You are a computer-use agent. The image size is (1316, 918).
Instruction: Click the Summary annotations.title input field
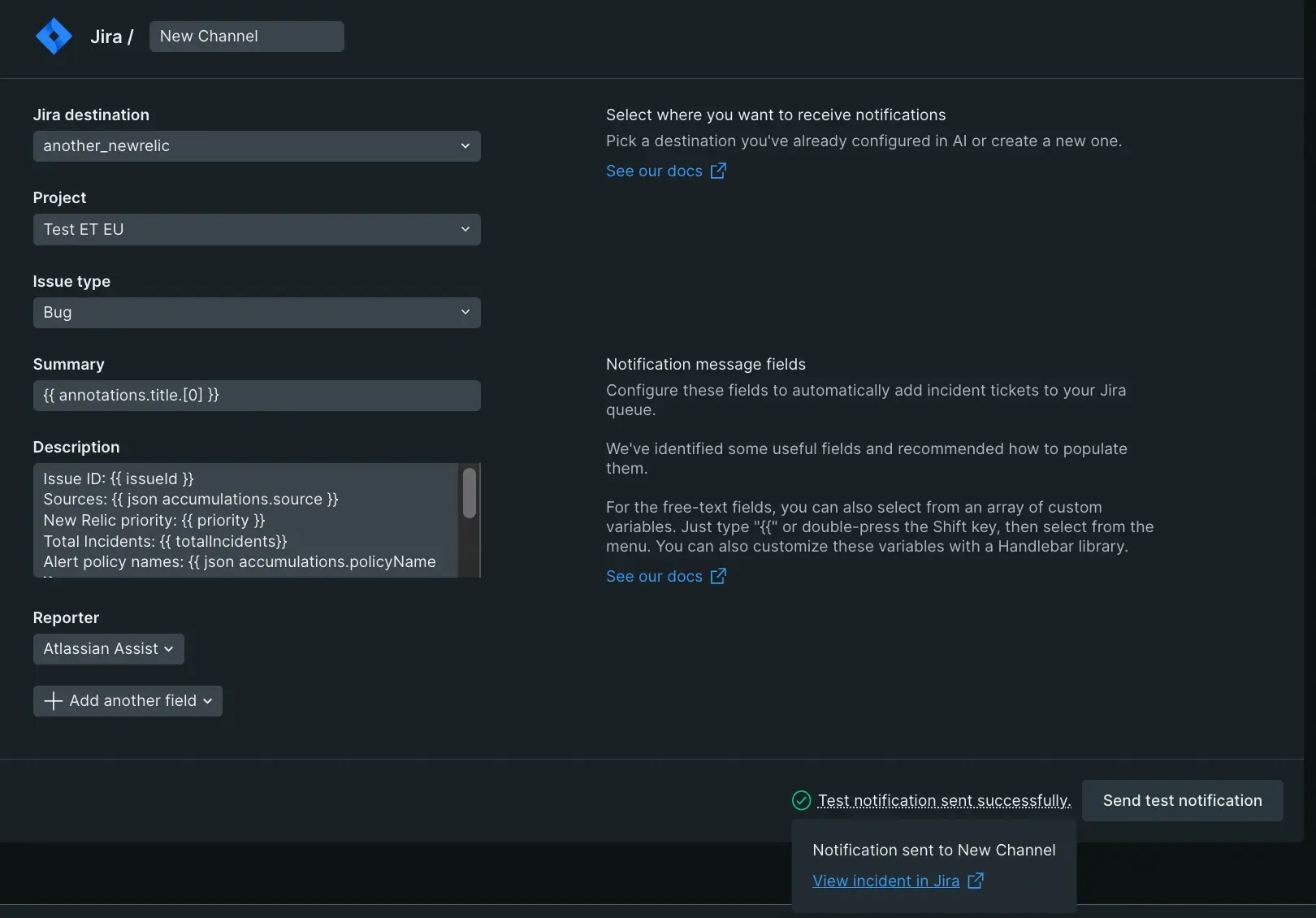256,396
